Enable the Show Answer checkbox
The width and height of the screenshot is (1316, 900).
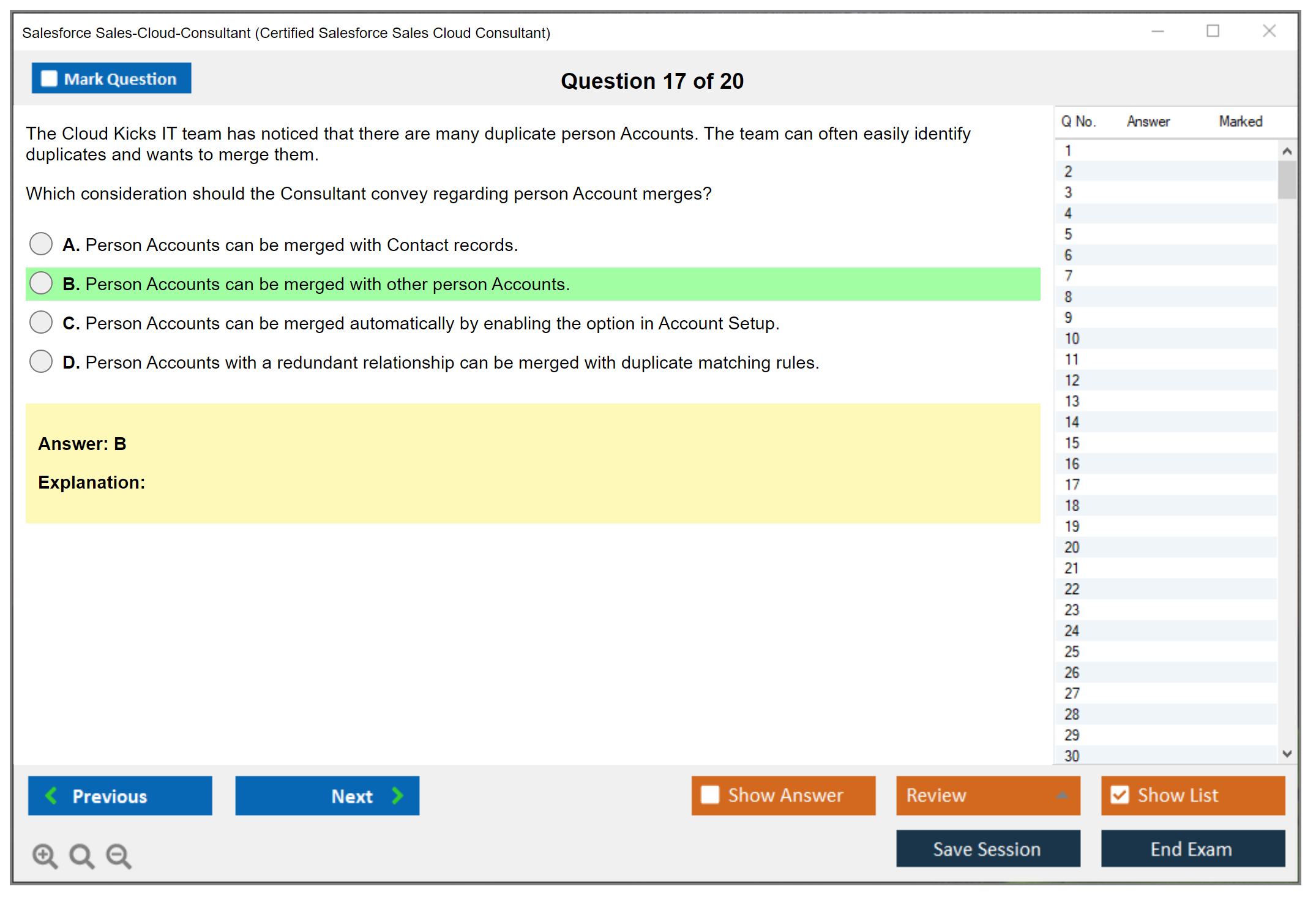point(710,795)
